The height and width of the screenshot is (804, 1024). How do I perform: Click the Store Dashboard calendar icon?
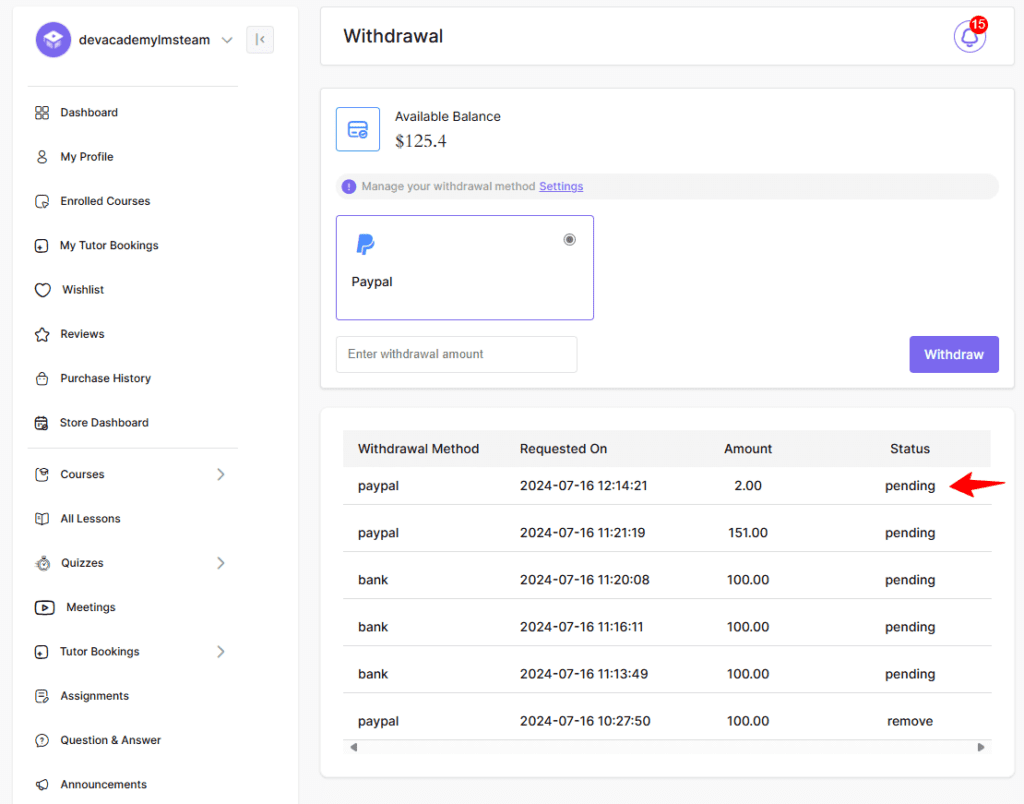coord(42,423)
